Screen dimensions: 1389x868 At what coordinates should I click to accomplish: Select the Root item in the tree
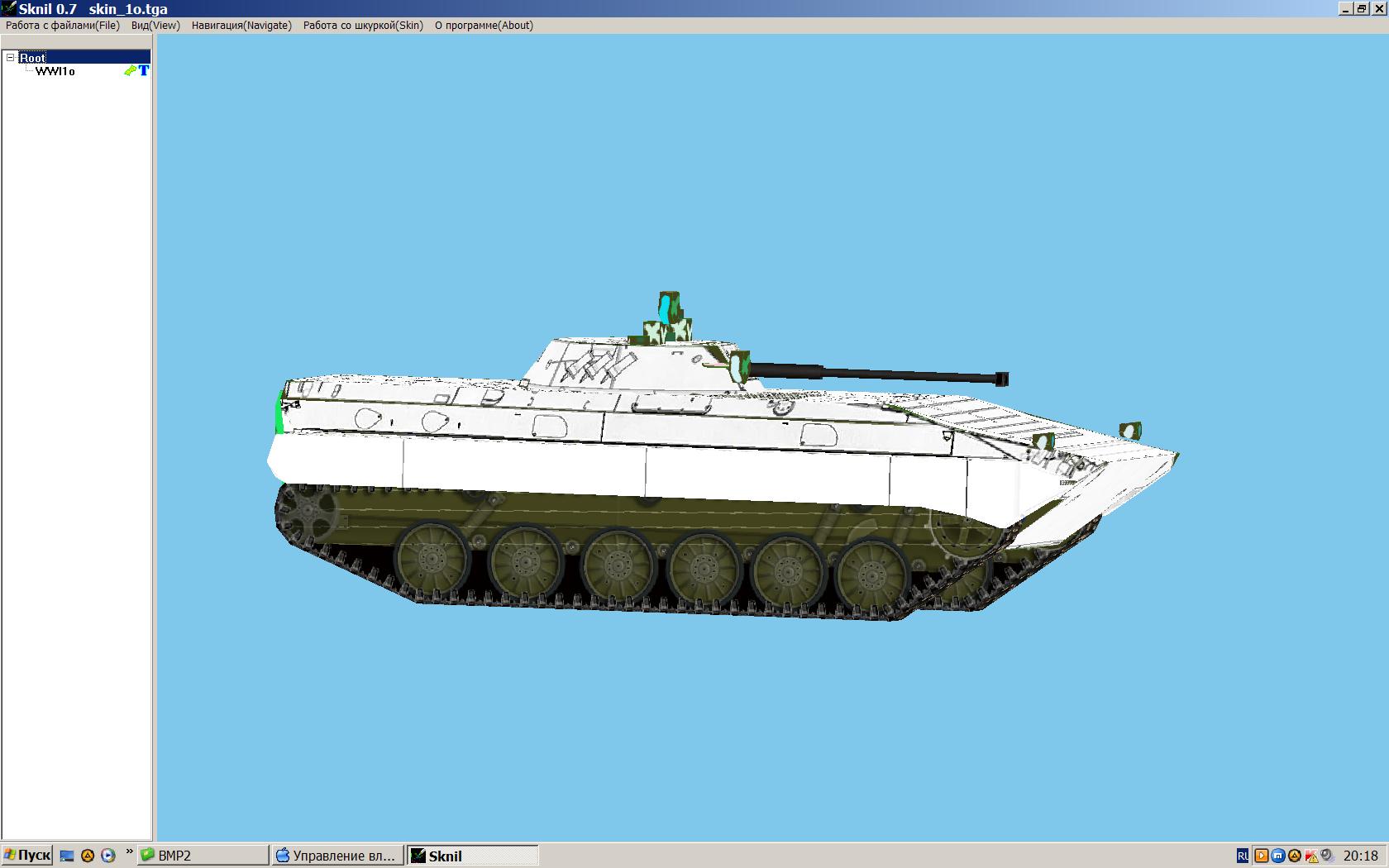tap(33, 58)
